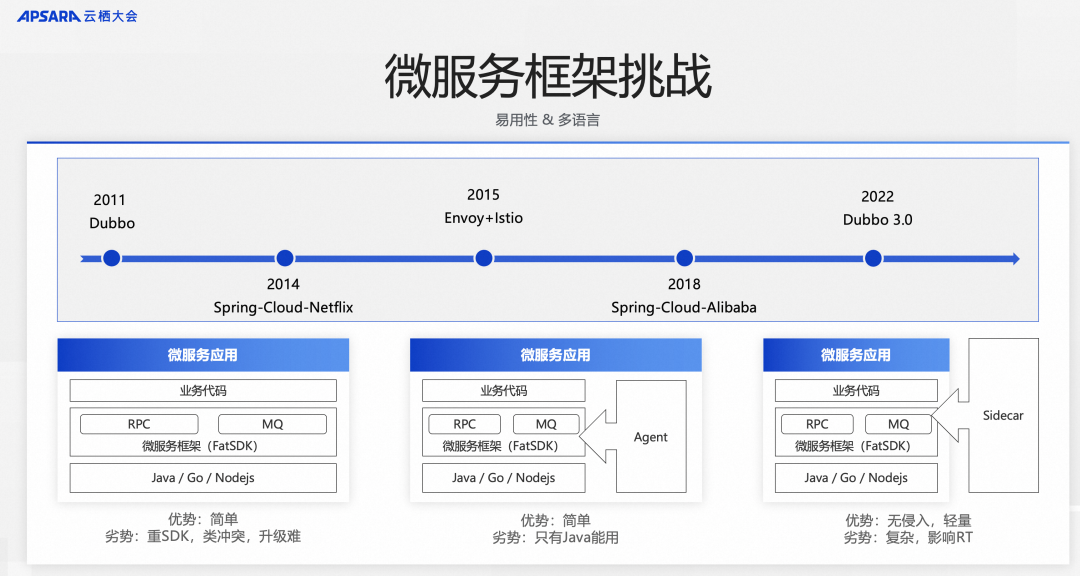
Task: Click the 2015 Envoy+Istio timeline dot
Action: pos(484,258)
